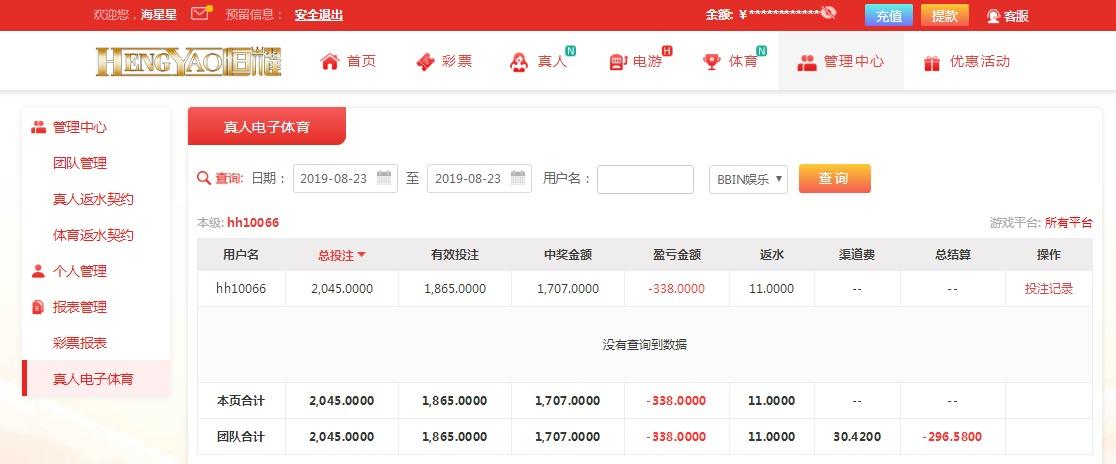Select the 真人电子体育 tab header

pos(267,127)
